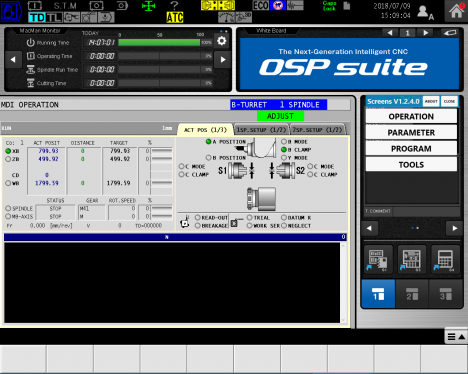
Task: Switch to ACT POS (1/3) tab
Action: [205, 130]
